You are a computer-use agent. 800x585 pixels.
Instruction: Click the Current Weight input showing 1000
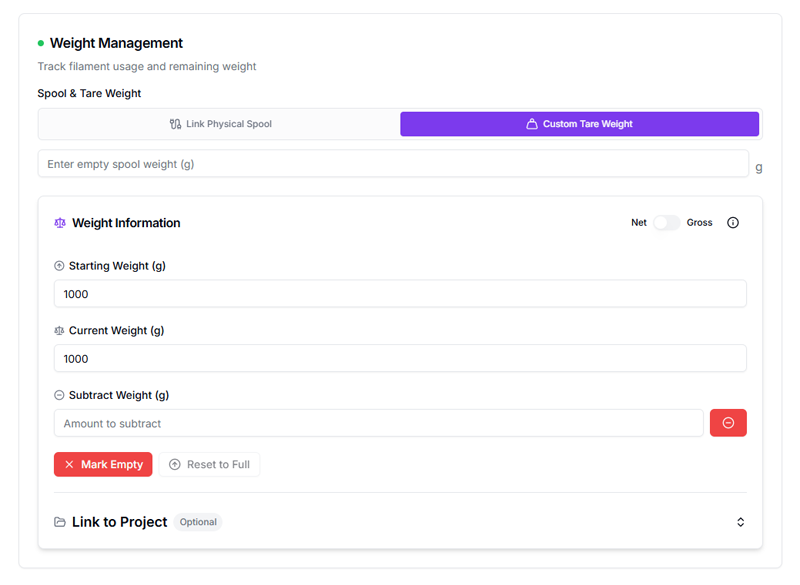point(401,359)
